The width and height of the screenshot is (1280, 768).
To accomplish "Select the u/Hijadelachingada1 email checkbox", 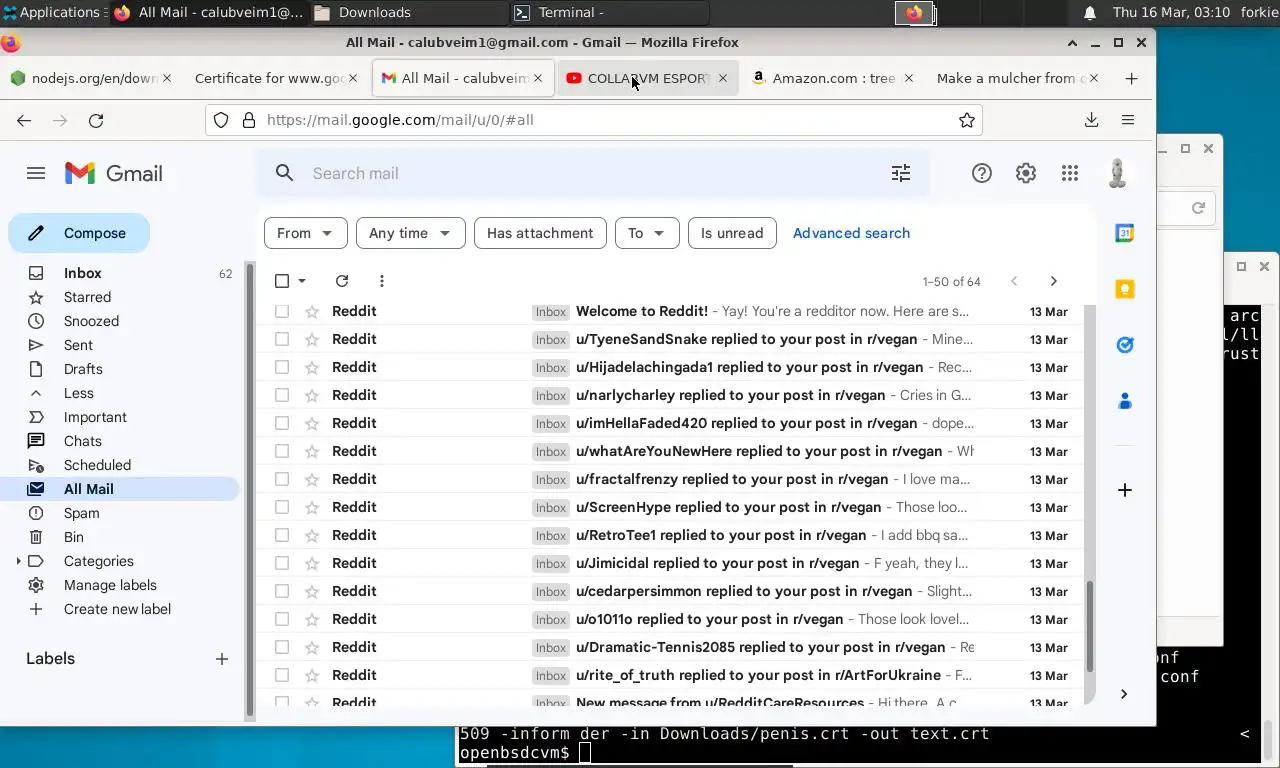I will pos(282,367).
